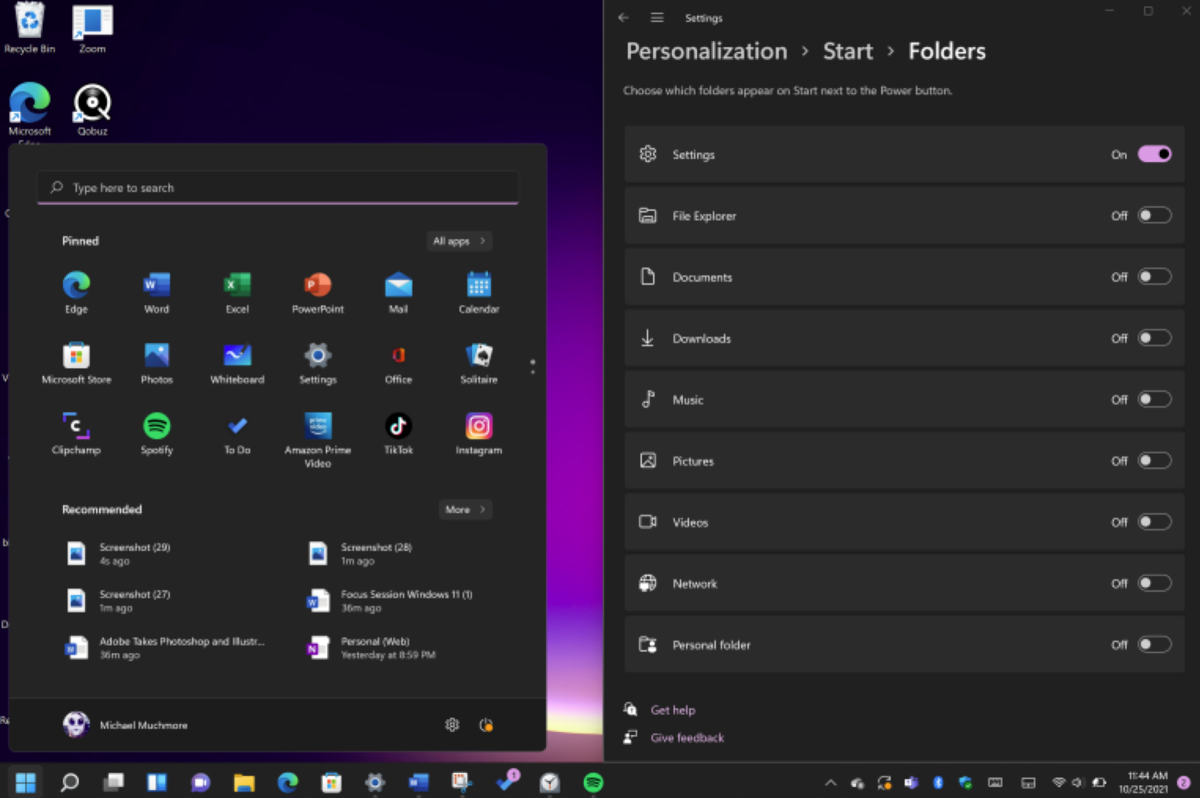Open the Photos app icon
The height and width of the screenshot is (798, 1200).
(157, 363)
